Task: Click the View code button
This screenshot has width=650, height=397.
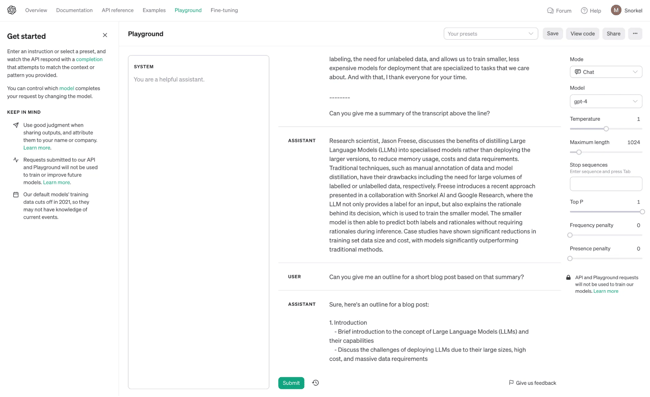Action: tap(582, 34)
